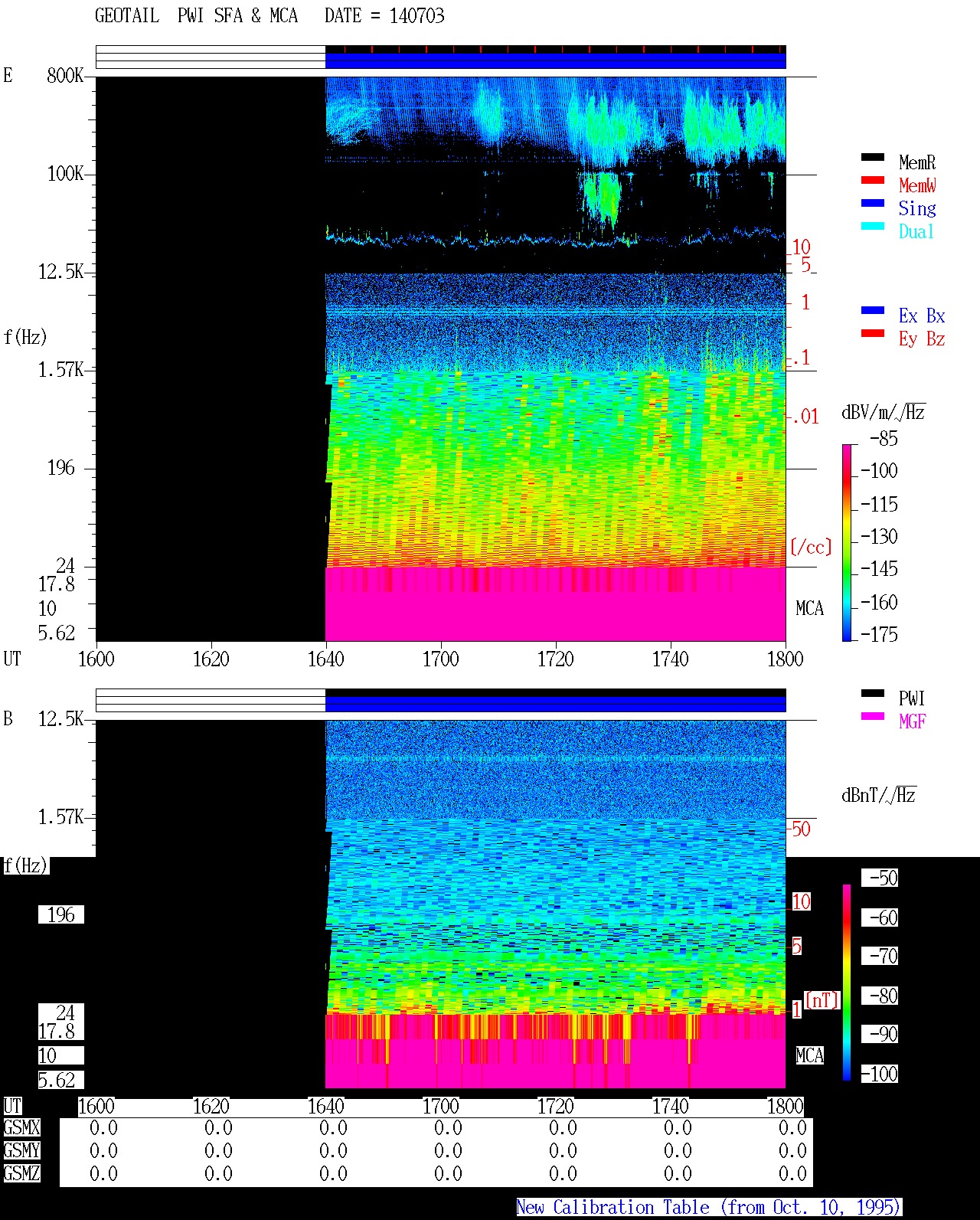The width and height of the screenshot is (980, 1220).
Task: Click the cyan Dual legend swatch
Action: coord(873,226)
